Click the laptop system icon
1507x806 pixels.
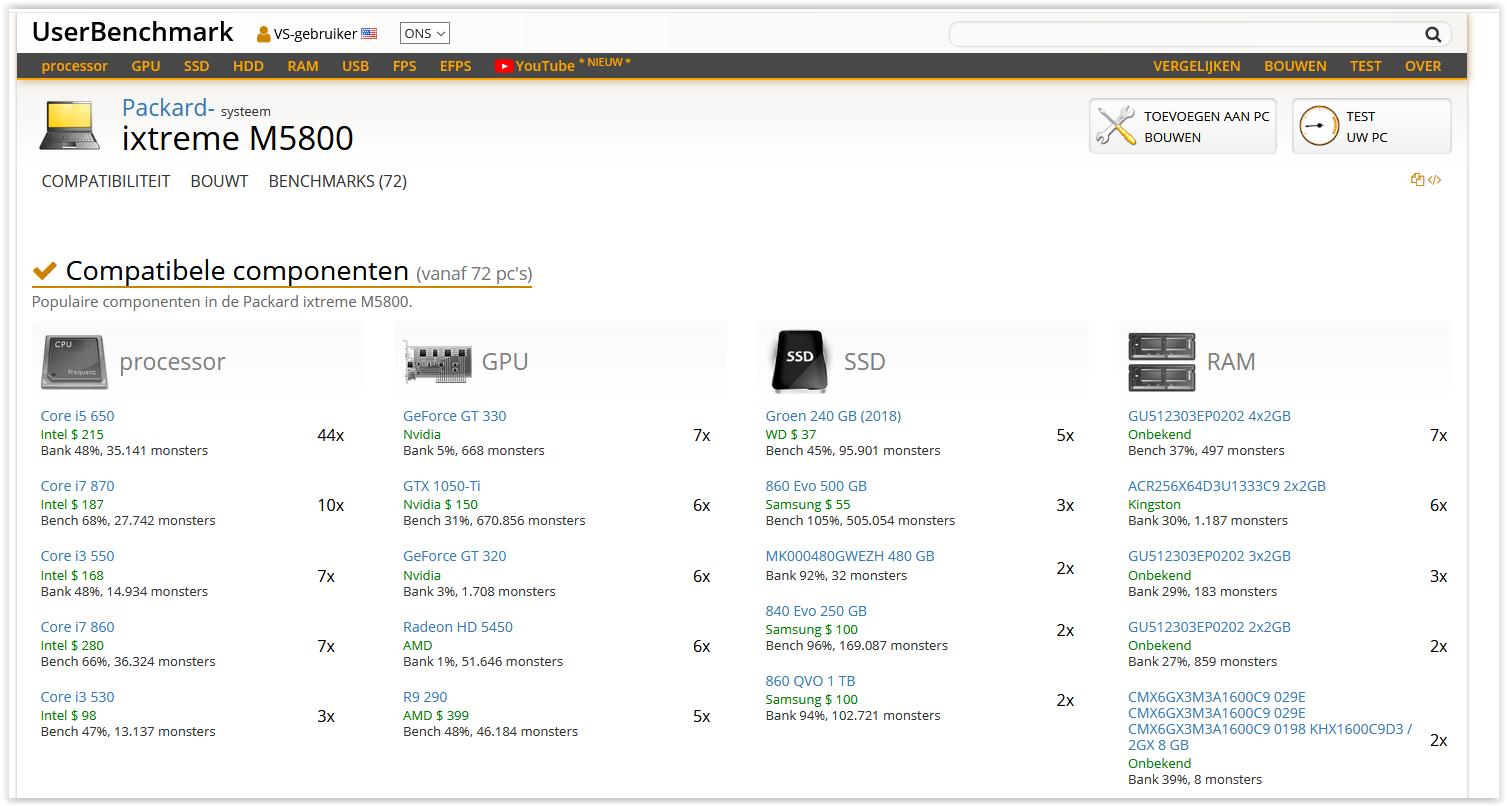point(70,125)
